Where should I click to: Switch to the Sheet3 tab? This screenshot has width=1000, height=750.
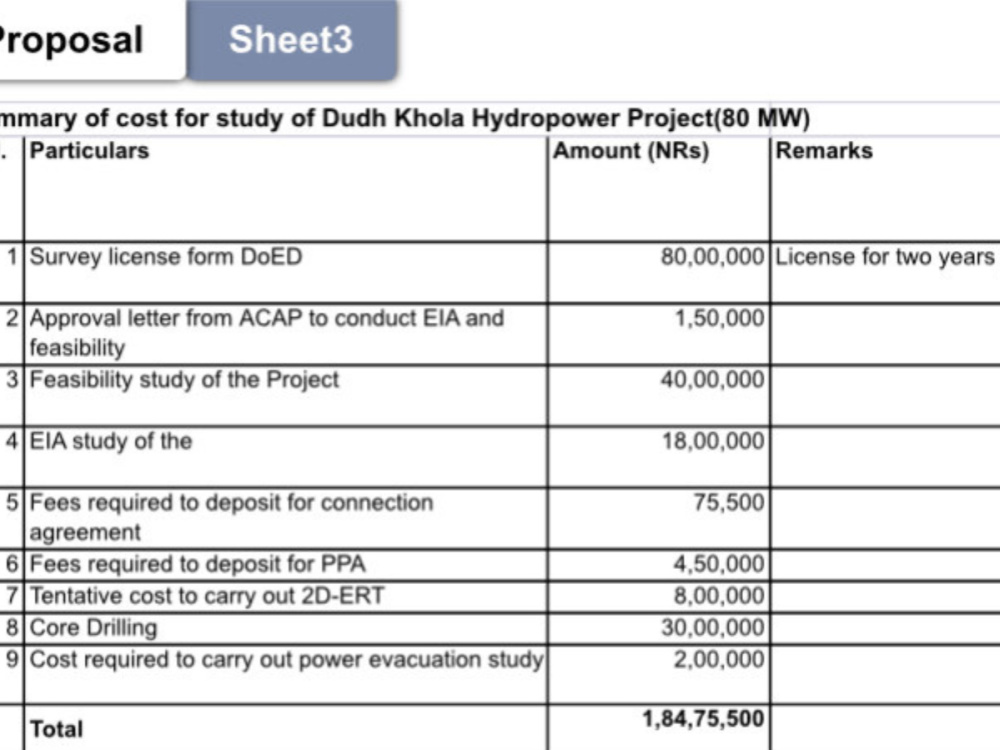(x=291, y=40)
